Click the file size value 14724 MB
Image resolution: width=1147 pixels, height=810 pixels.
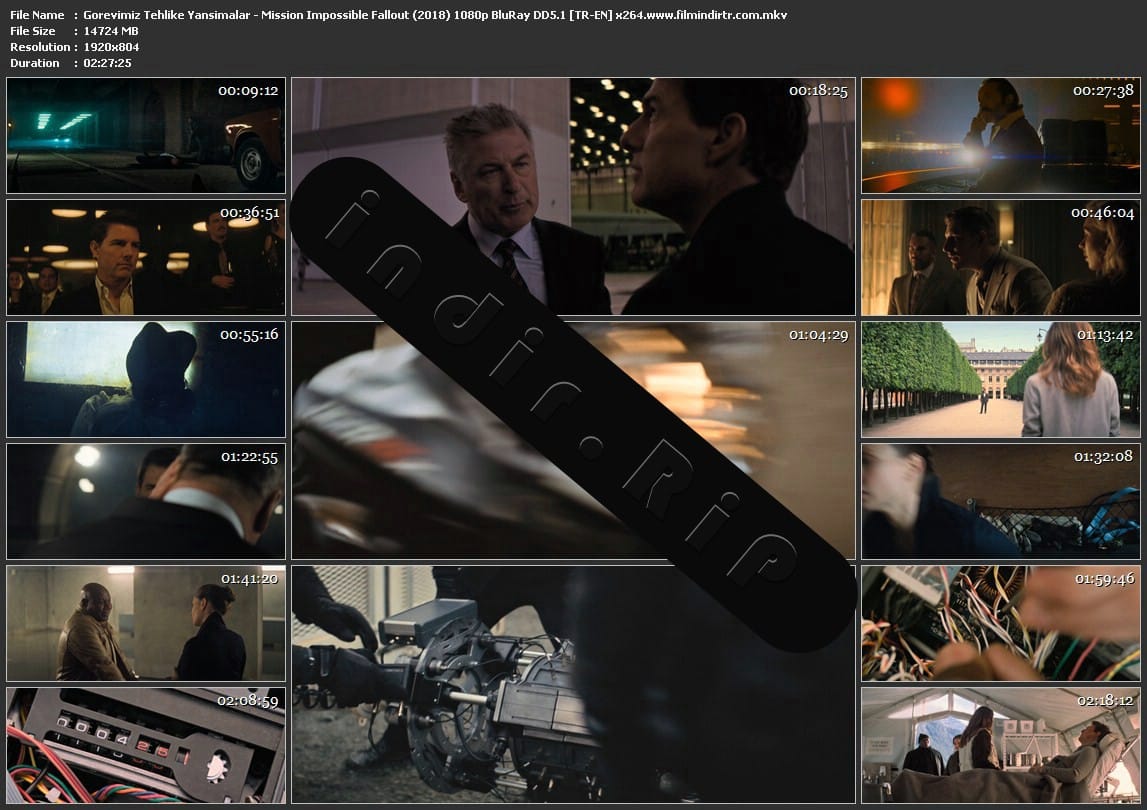(110, 31)
